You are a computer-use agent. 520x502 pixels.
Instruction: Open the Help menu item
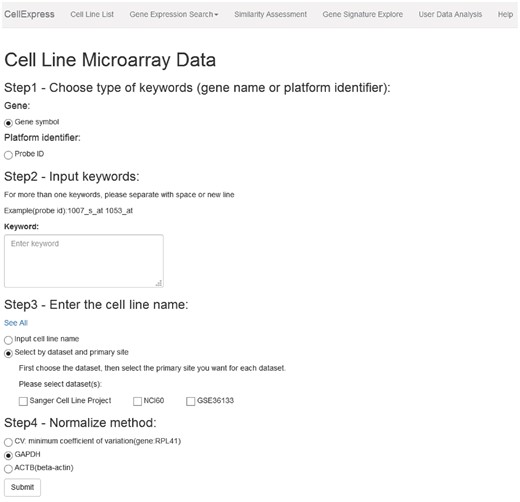[505, 14]
